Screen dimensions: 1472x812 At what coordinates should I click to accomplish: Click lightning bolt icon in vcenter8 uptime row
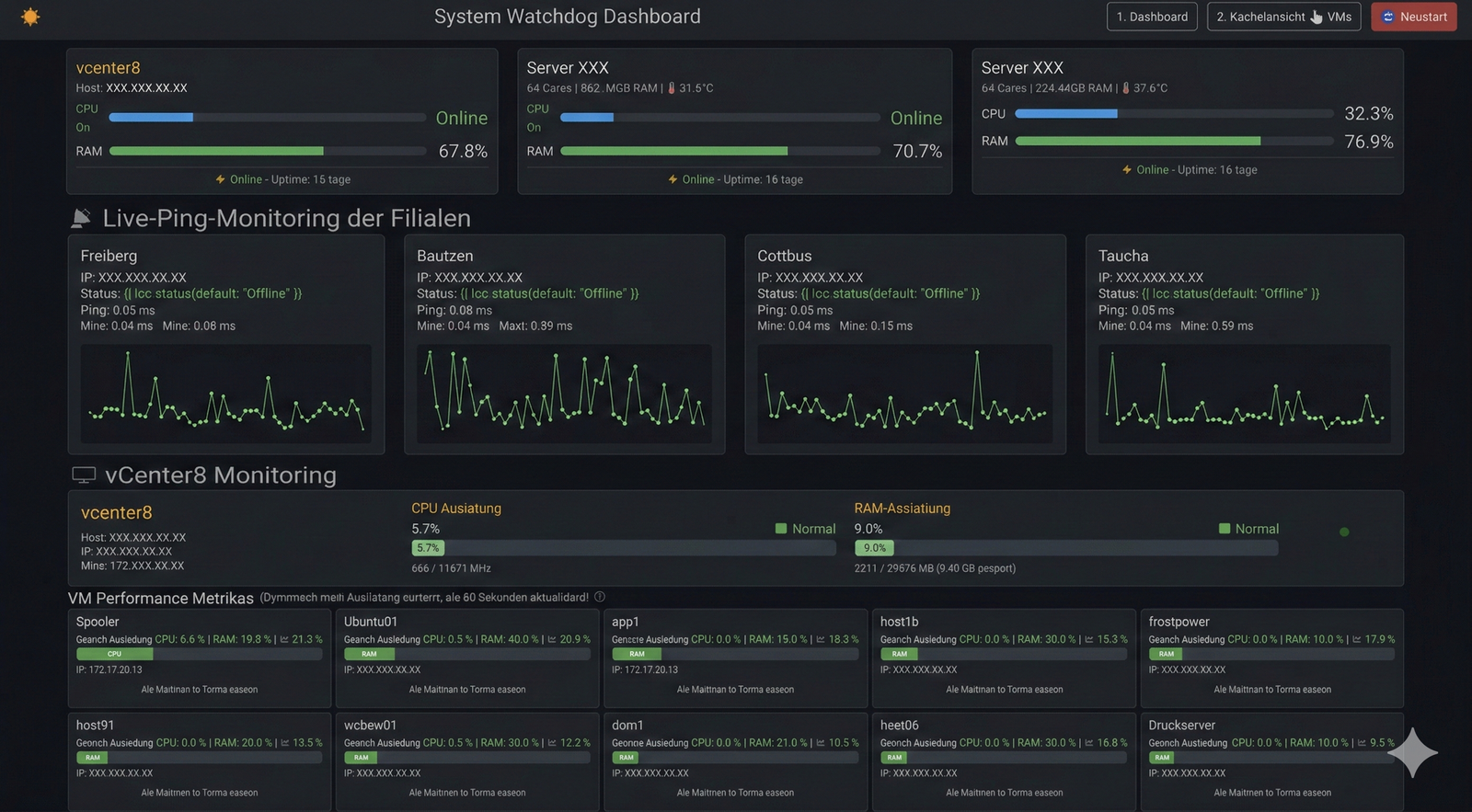pos(221,179)
